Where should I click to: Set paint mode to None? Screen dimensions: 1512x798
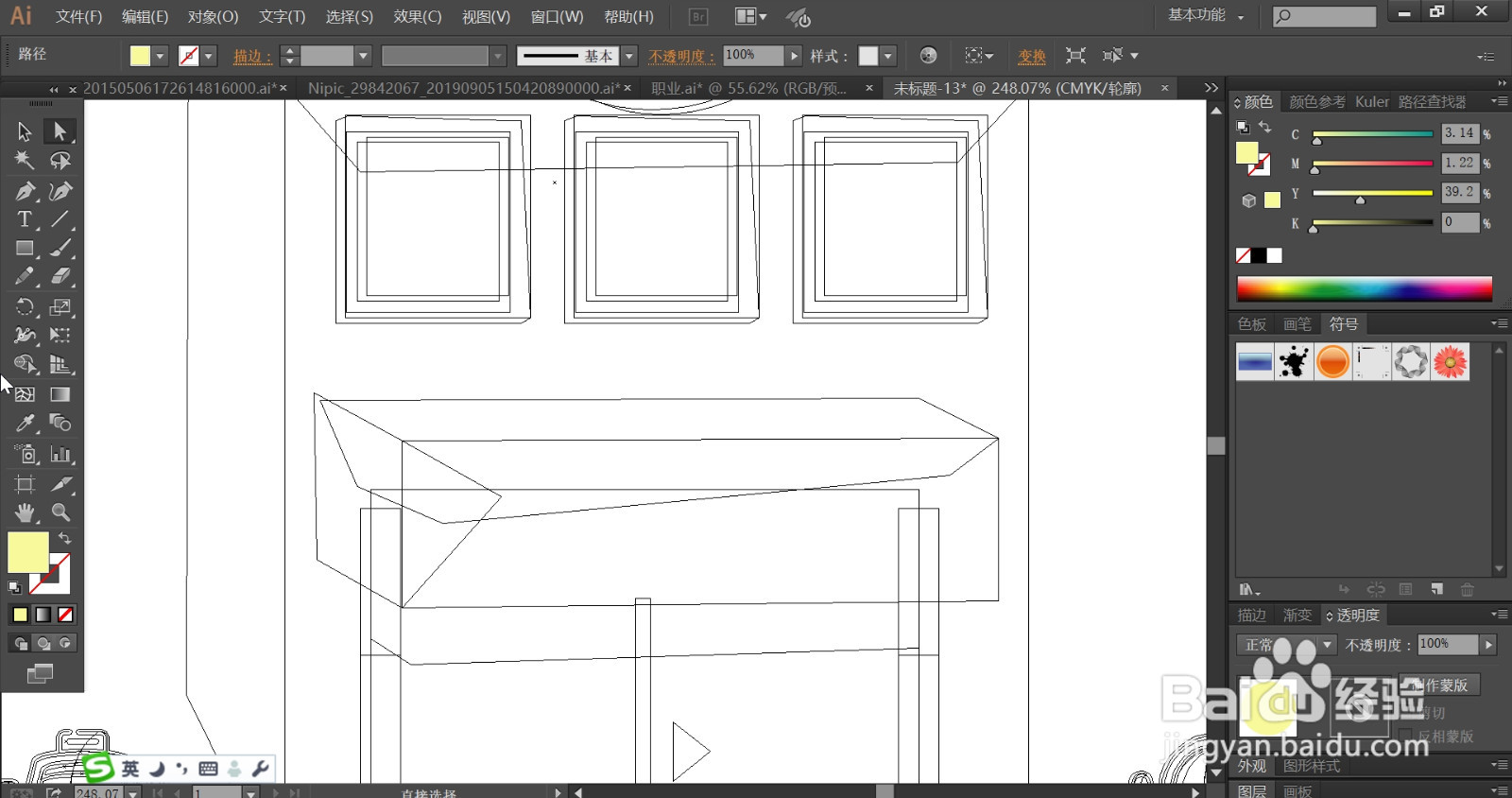coord(65,615)
